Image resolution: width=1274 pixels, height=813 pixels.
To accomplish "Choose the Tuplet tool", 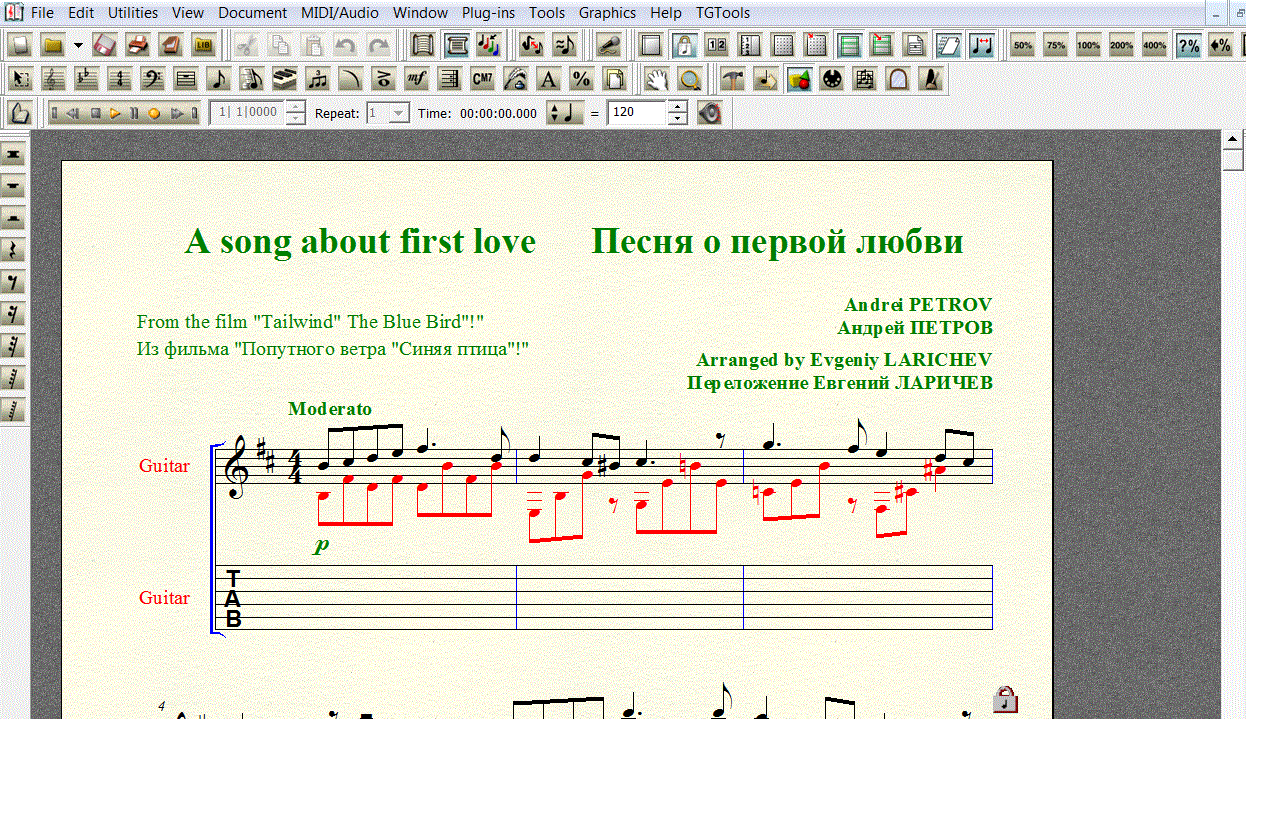I will (x=318, y=79).
